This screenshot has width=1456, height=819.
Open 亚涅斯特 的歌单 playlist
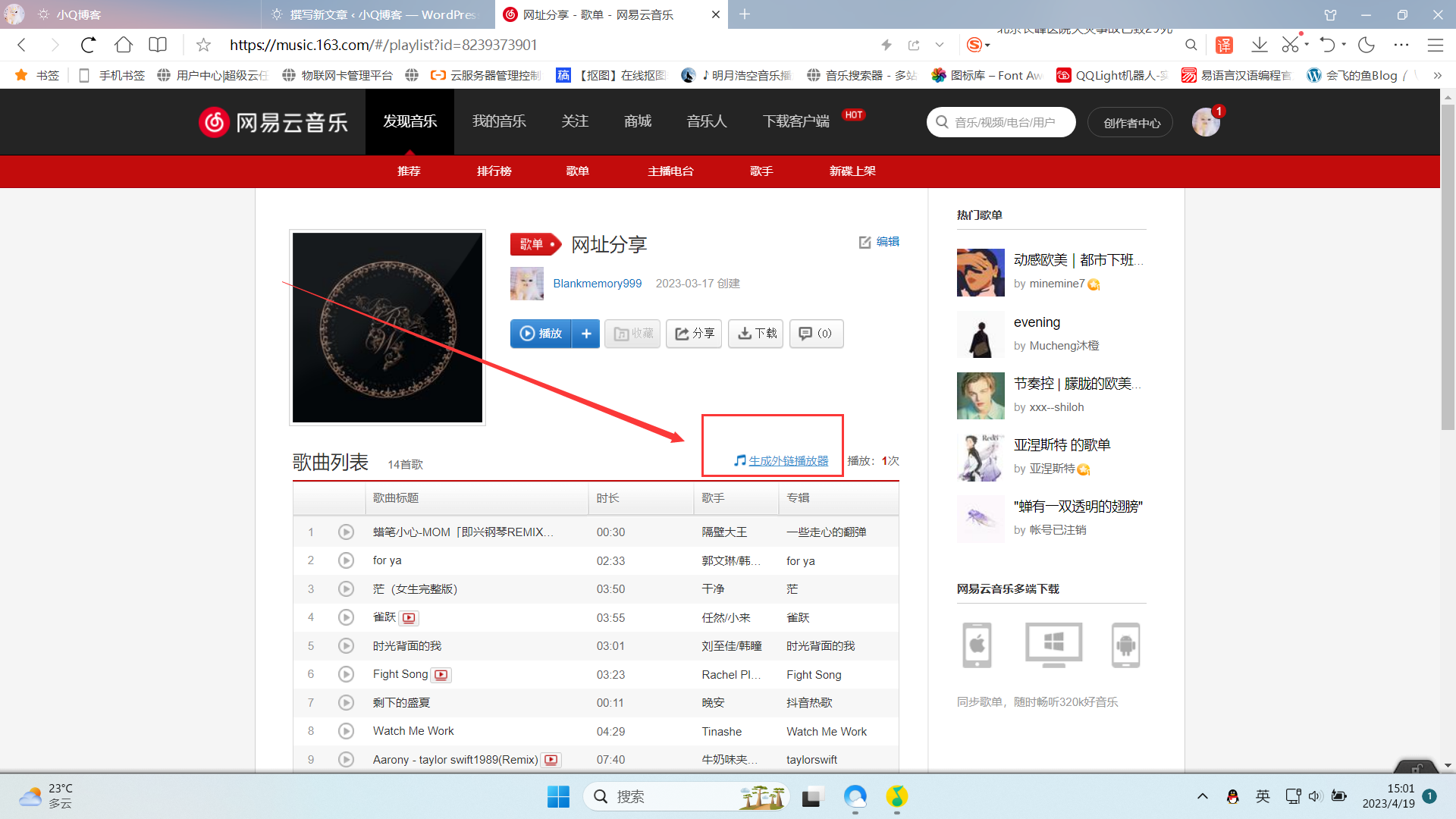click(x=1062, y=445)
